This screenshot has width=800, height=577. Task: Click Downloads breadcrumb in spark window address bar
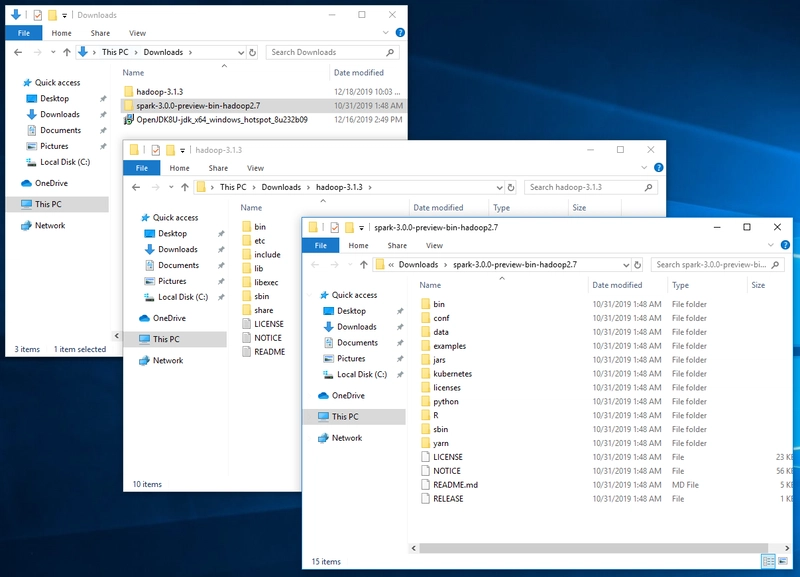(418, 265)
